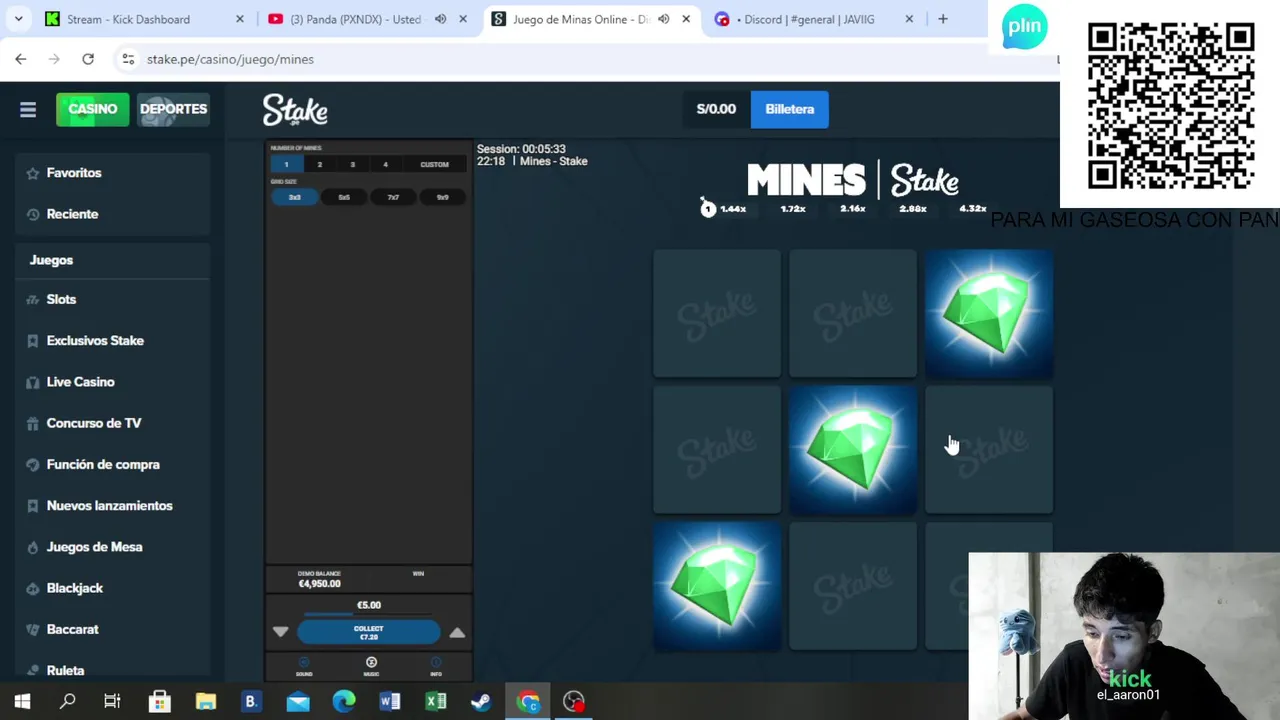Click the Juegos de Mesa icon
Viewport: 1280px width, 720px height.
(33, 547)
